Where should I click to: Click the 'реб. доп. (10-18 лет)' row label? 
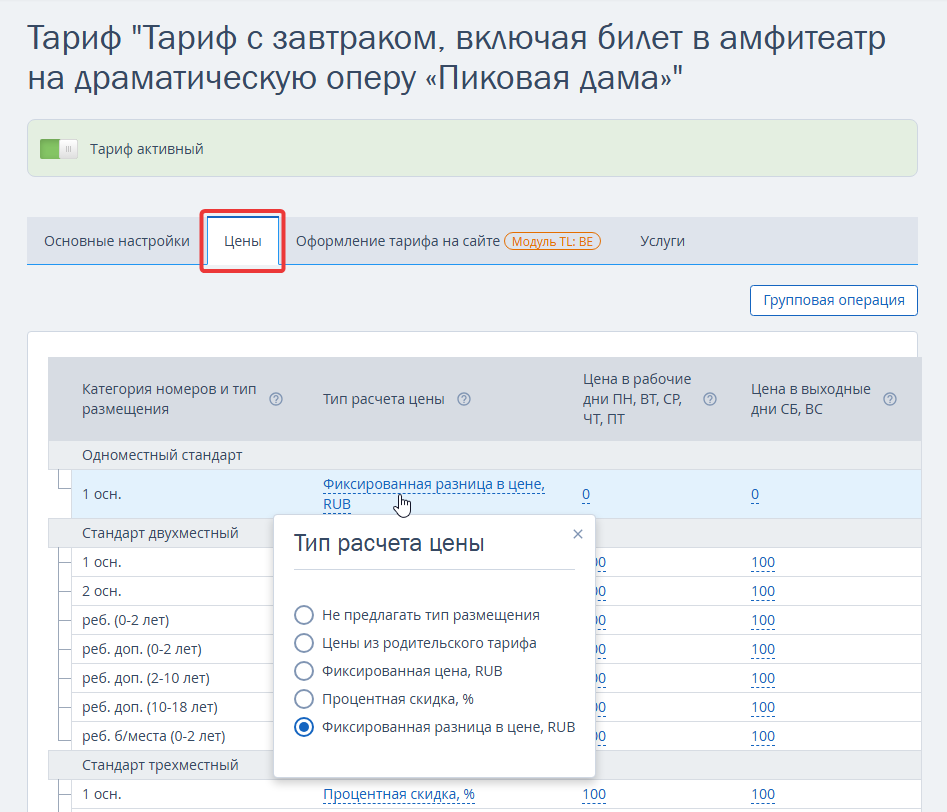(x=150, y=707)
